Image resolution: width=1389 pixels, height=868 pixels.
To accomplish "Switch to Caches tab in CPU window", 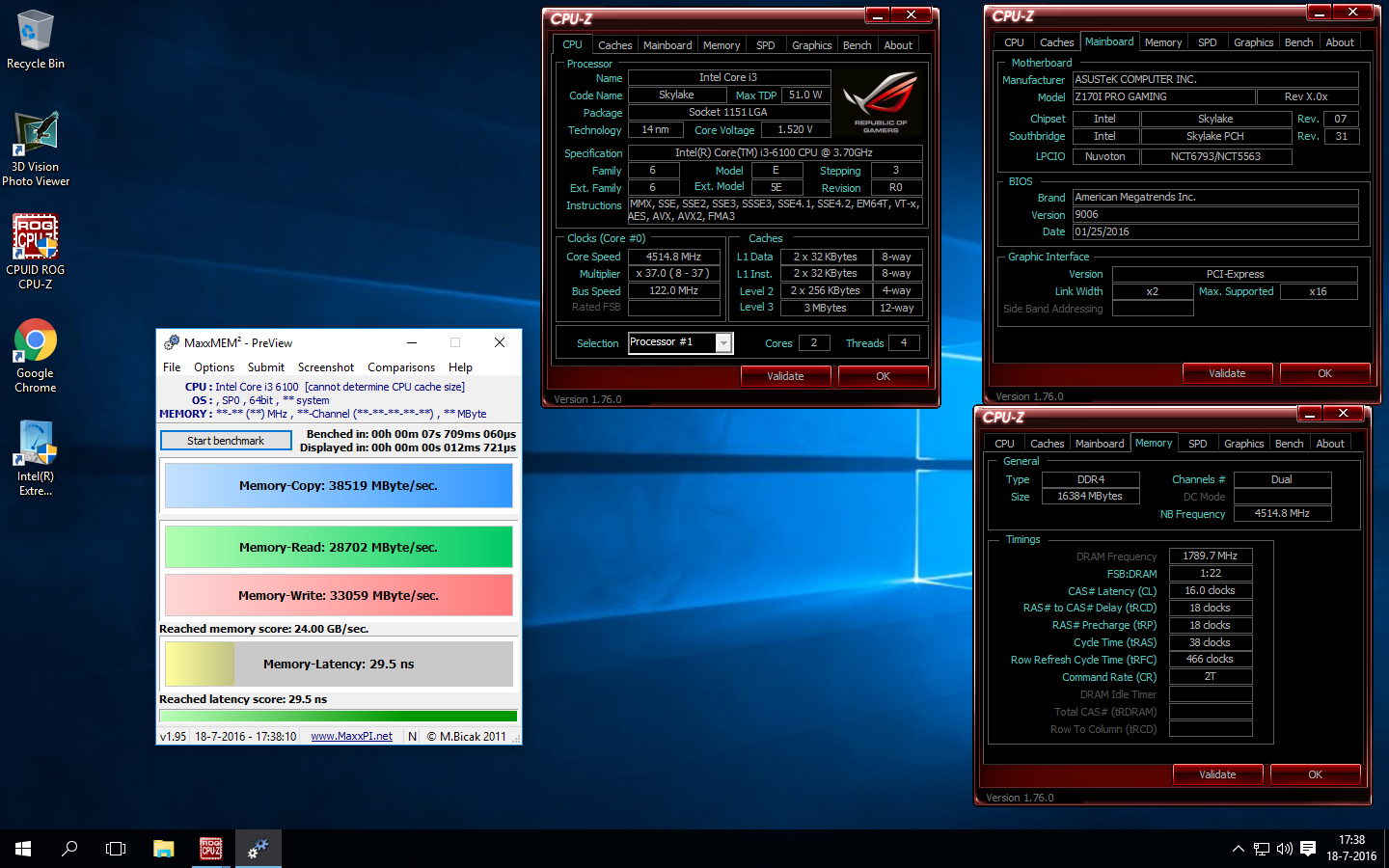I will 614,45.
